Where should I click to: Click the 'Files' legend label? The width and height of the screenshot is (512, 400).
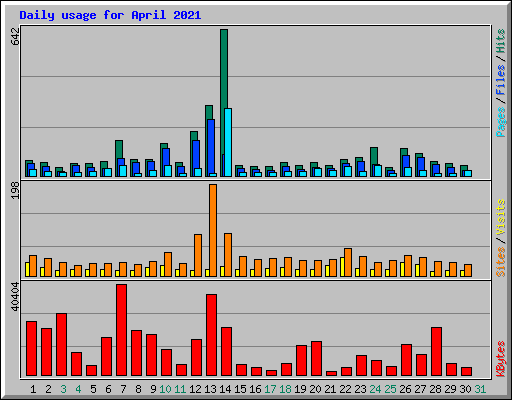click(500, 80)
